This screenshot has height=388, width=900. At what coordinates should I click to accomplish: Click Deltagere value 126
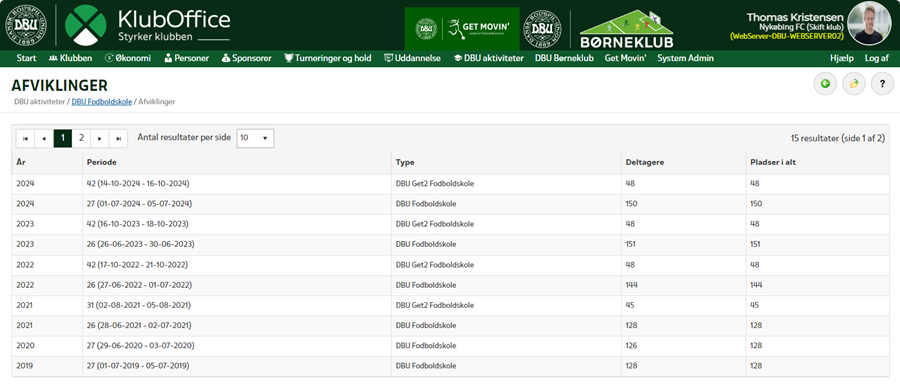pyautogui.click(x=631, y=346)
